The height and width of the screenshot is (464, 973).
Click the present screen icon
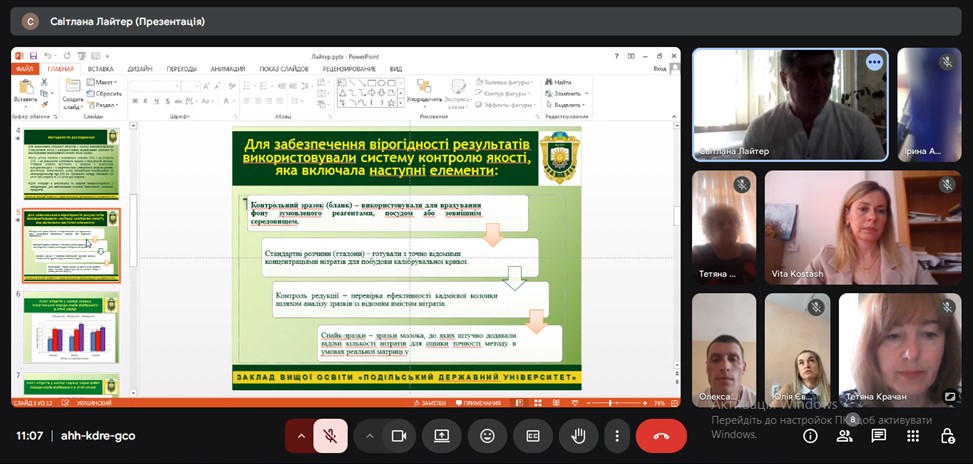pos(442,436)
